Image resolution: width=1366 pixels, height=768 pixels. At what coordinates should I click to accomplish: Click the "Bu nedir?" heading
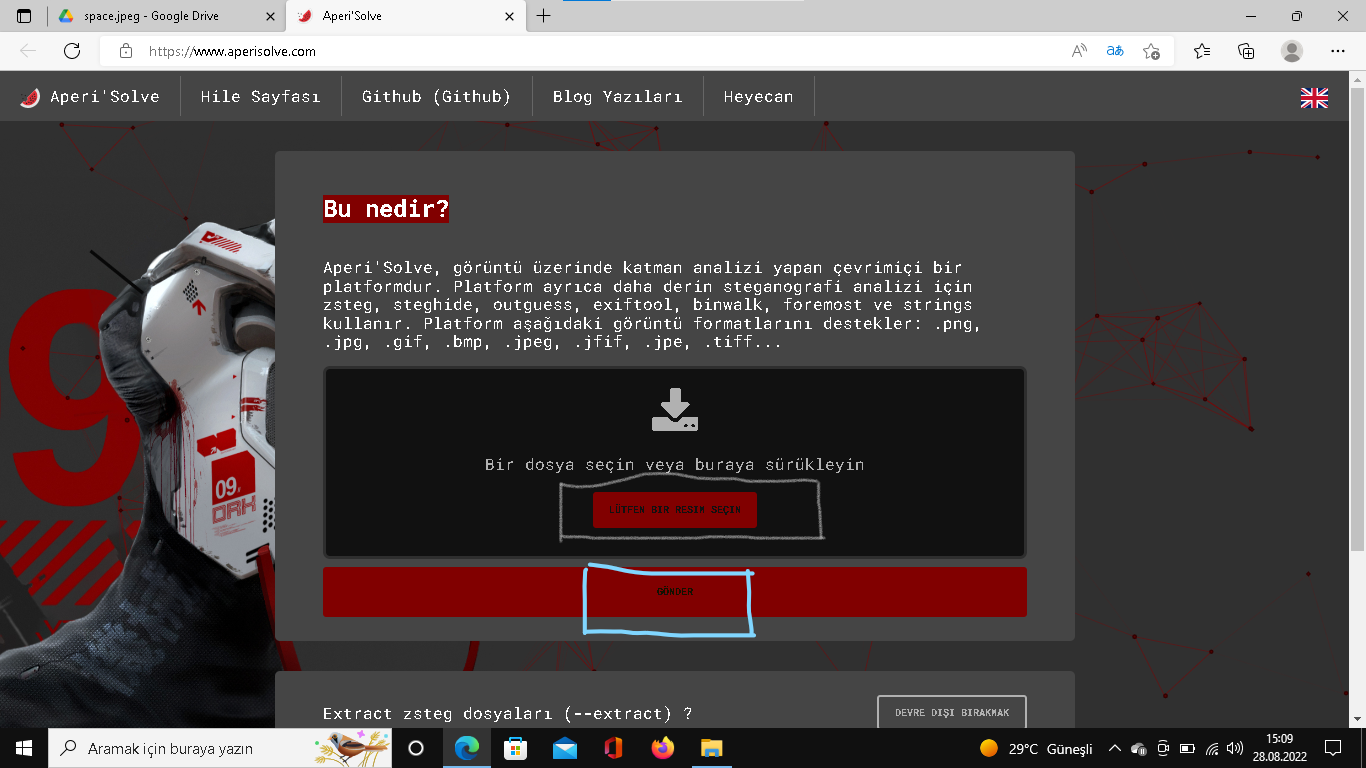point(386,209)
